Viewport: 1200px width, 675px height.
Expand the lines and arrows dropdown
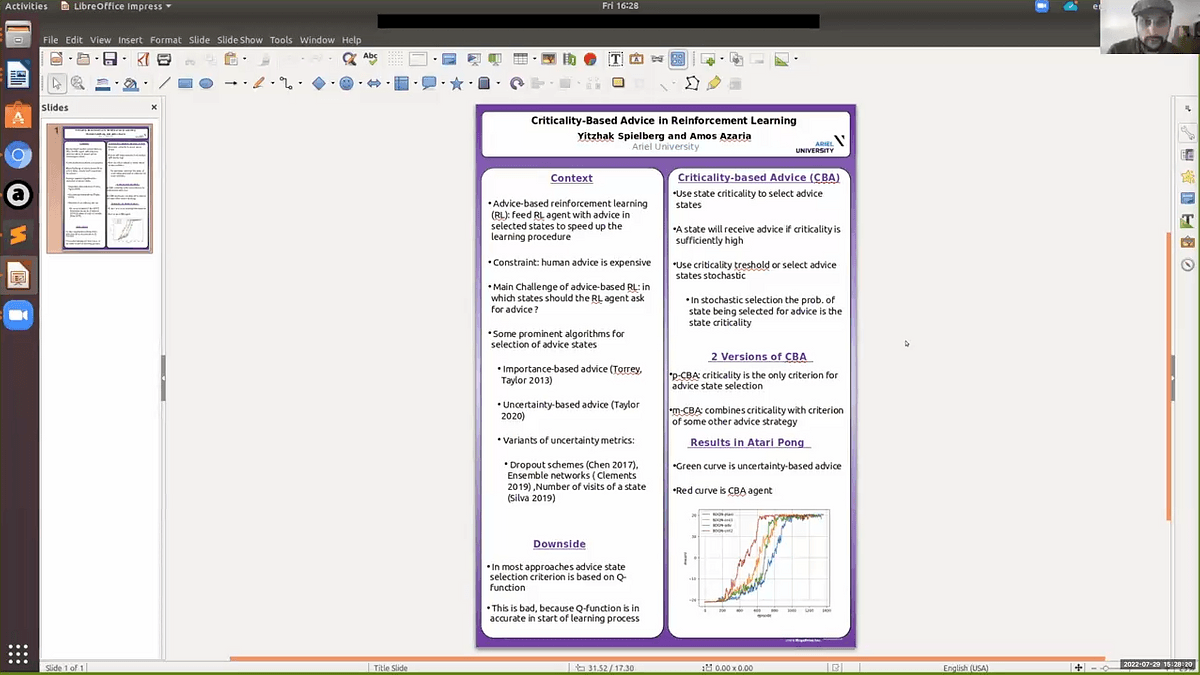tap(245, 83)
